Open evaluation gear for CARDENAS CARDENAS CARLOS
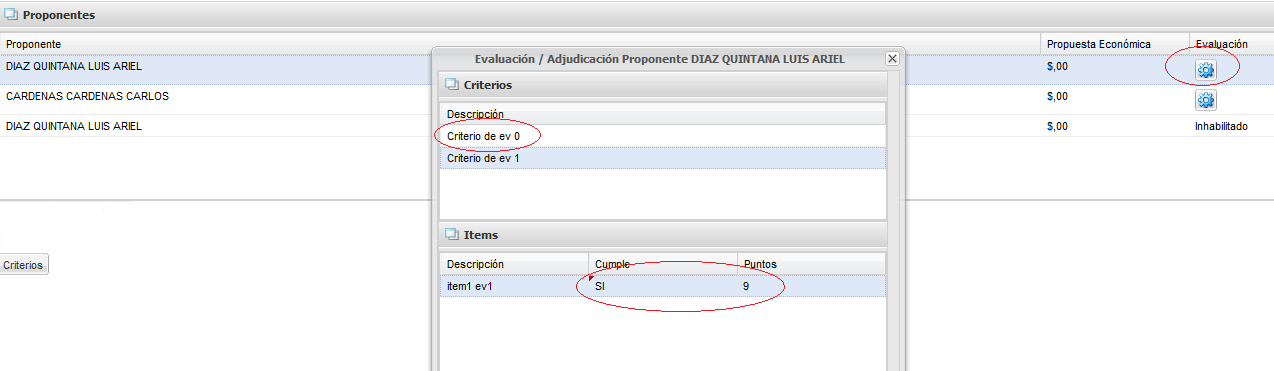Image resolution: width=1274 pixels, height=371 pixels. [1205, 100]
